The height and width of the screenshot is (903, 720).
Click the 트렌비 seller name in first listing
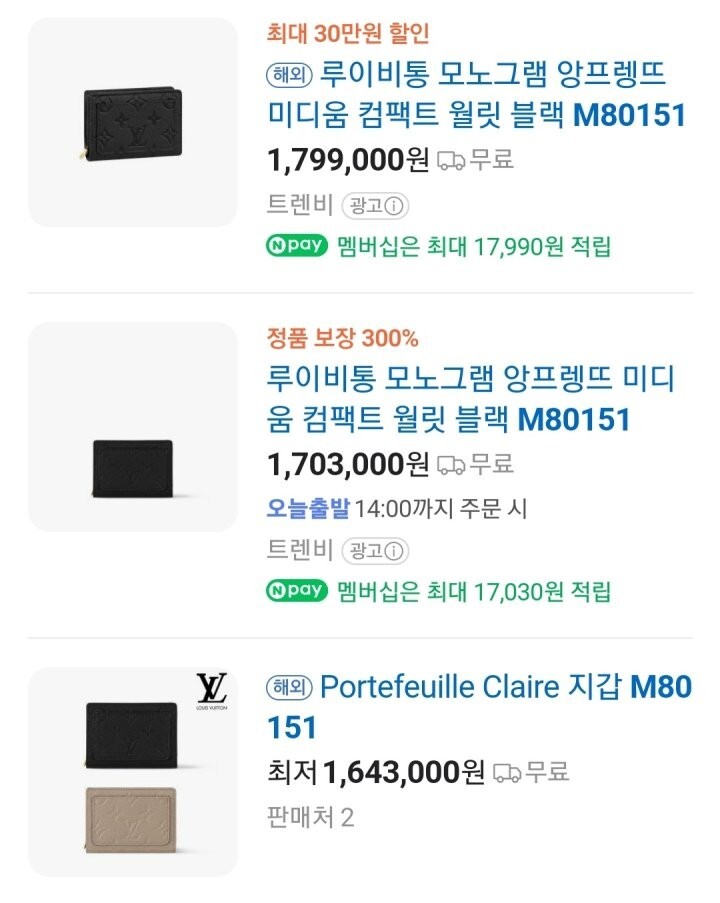(x=300, y=206)
